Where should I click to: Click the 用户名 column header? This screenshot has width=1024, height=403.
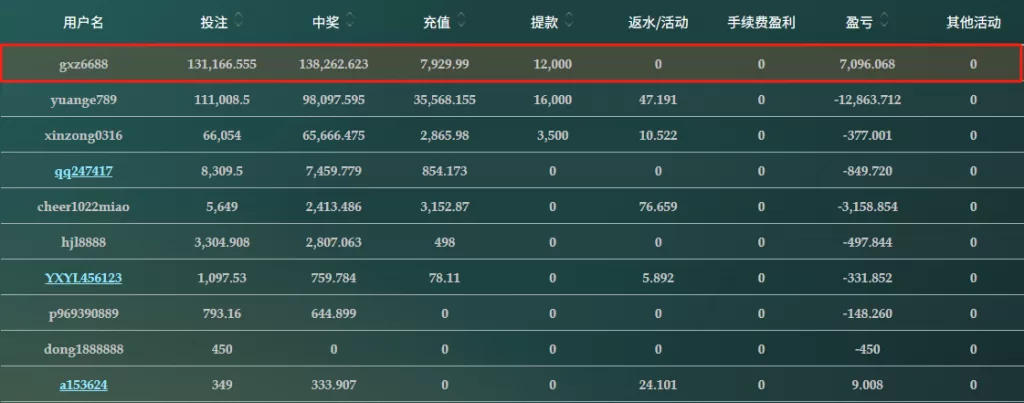(83, 21)
